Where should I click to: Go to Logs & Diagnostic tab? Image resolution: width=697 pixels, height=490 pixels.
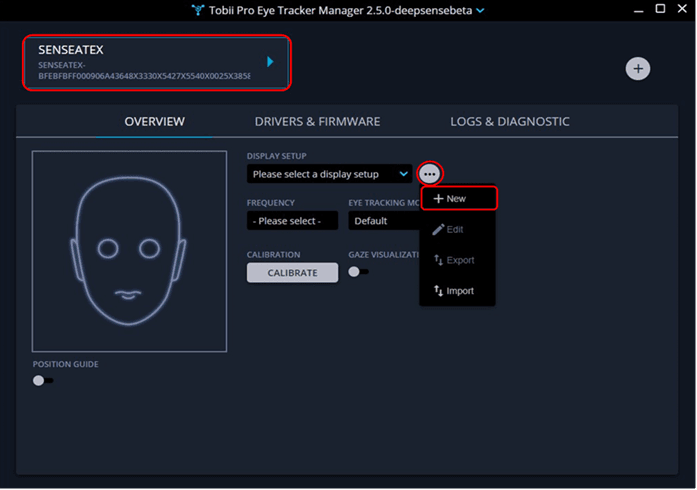pos(510,121)
